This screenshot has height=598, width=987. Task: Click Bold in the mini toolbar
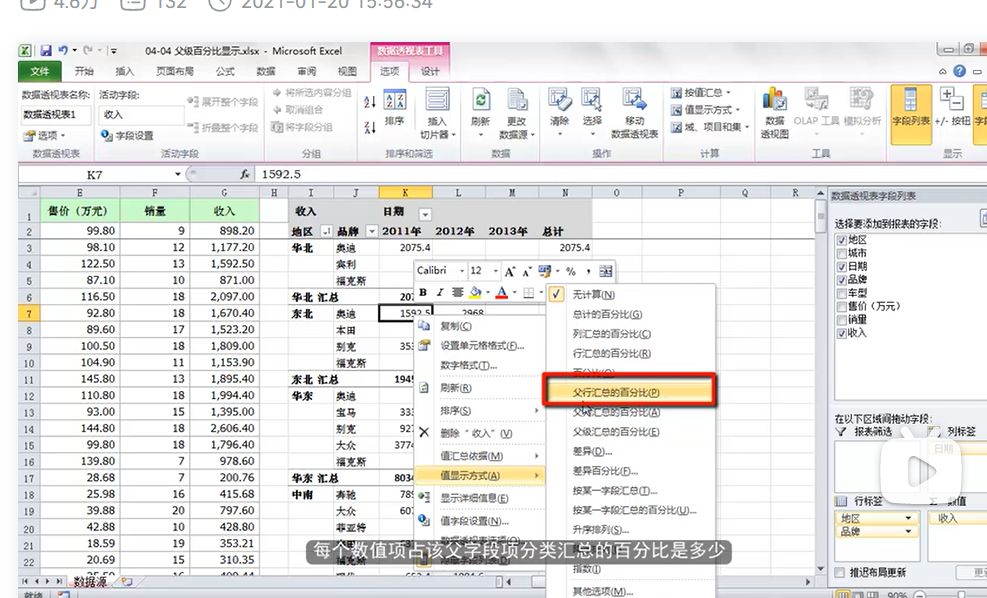(x=423, y=292)
